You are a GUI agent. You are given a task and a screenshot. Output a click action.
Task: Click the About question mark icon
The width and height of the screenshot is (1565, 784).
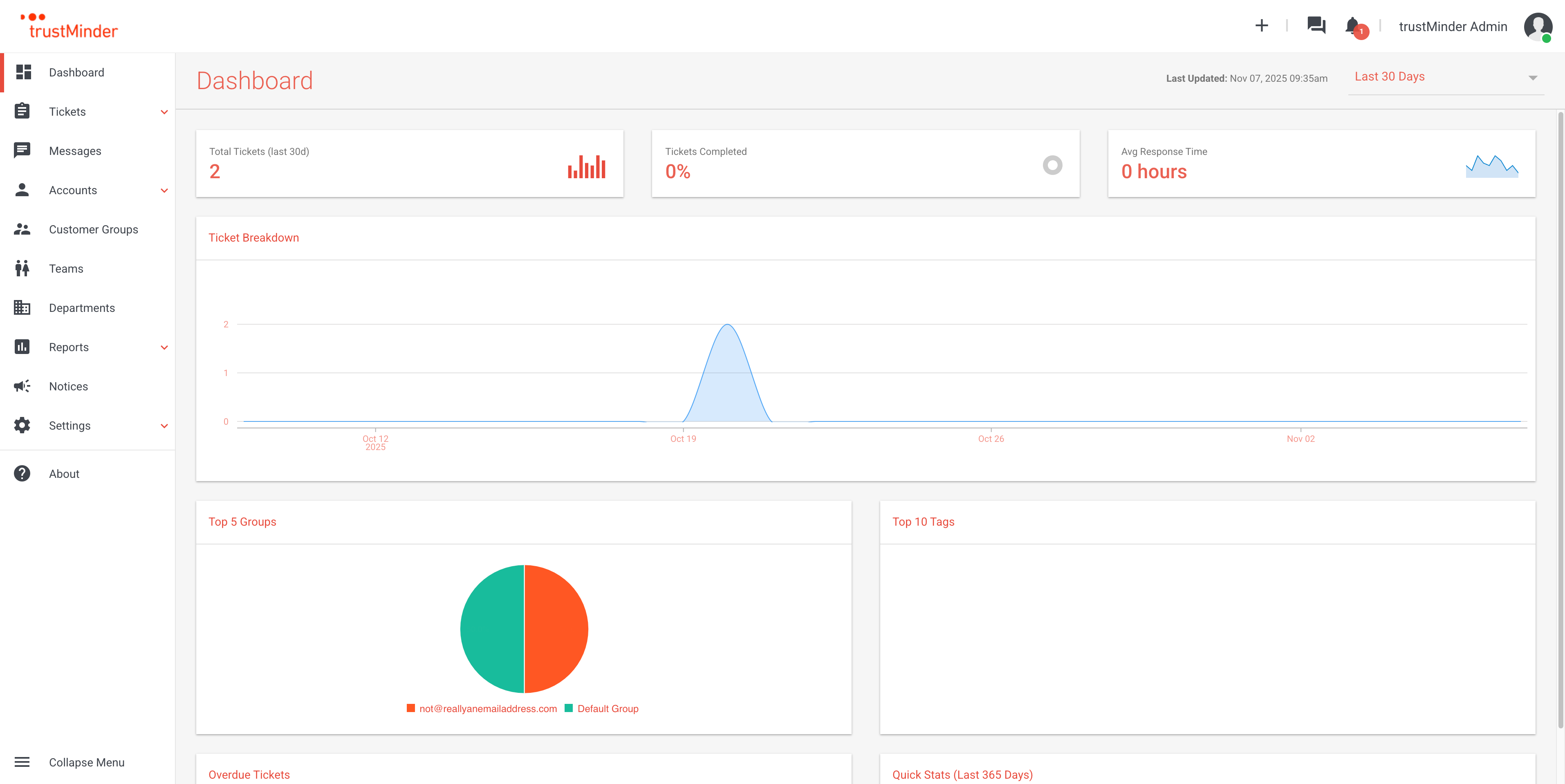[22, 474]
